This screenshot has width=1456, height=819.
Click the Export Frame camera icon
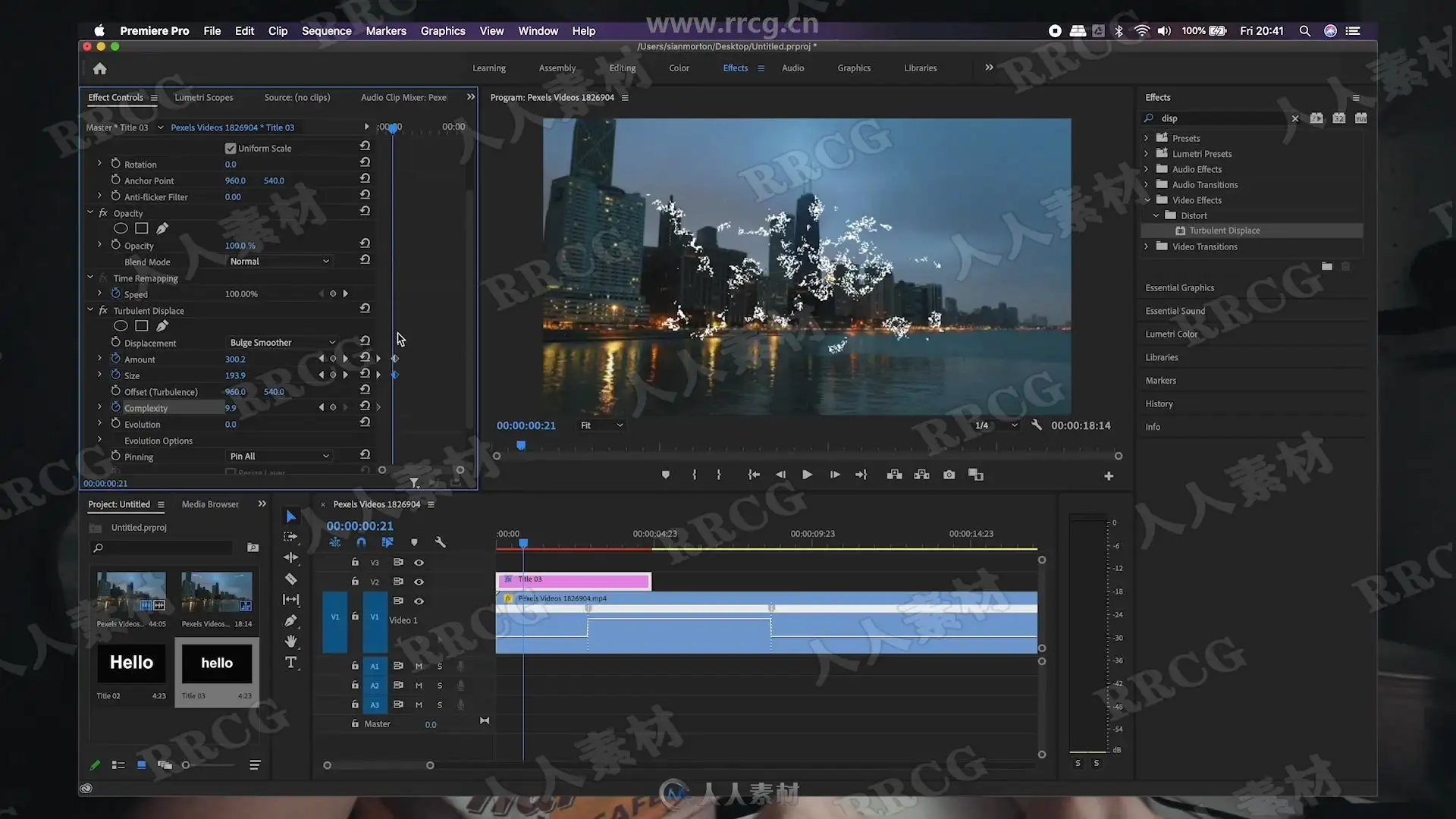tap(949, 475)
